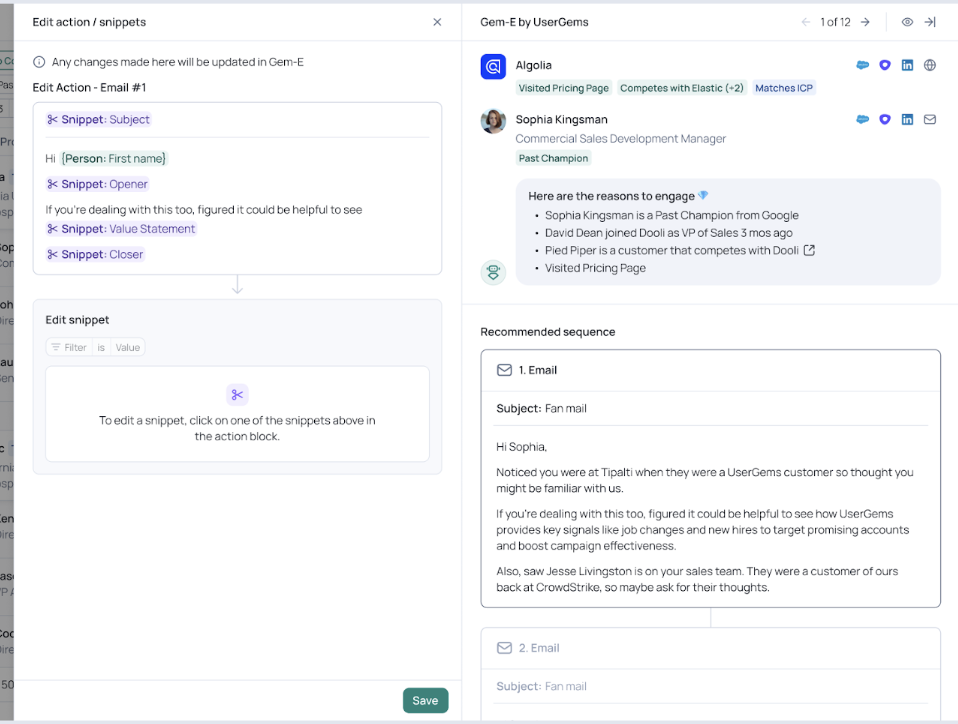Click the scissors icon in empty snippet box

pyautogui.click(x=237, y=395)
